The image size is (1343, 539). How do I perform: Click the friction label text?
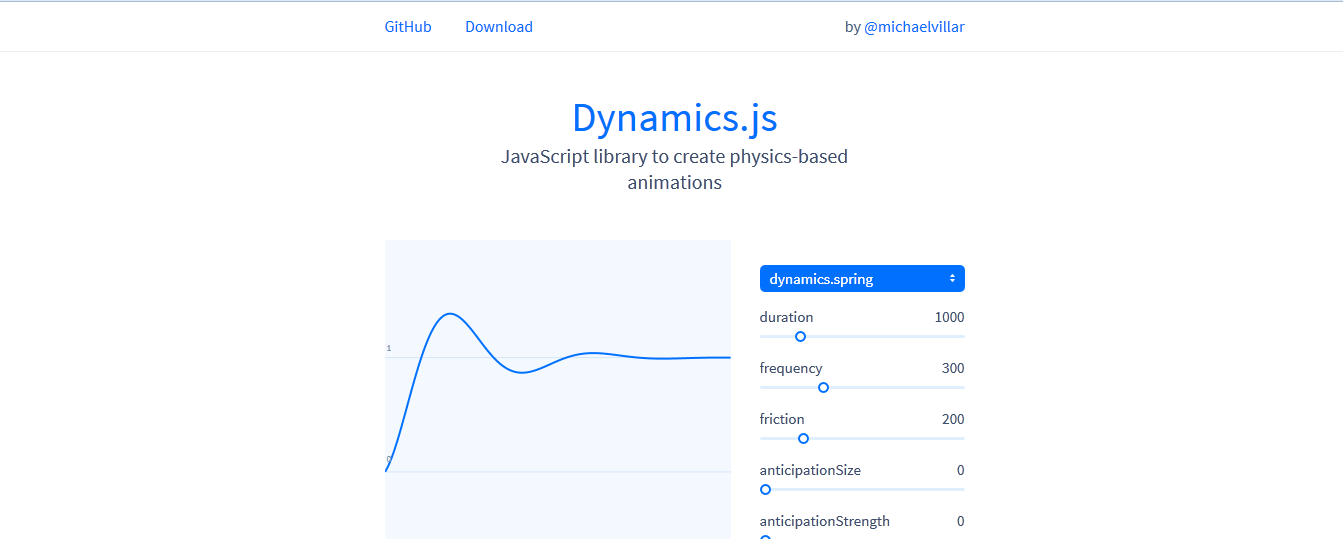(x=782, y=419)
